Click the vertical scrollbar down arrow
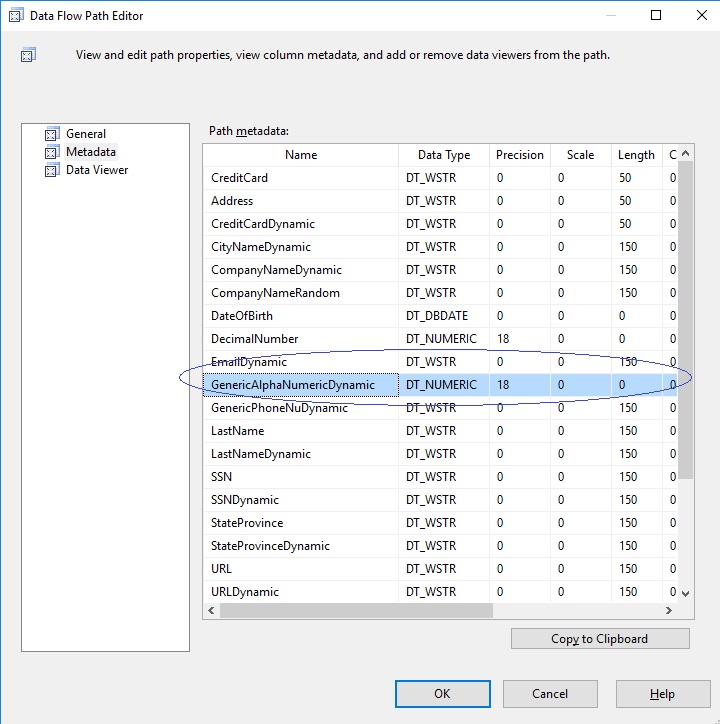Viewport: 720px width, 724px height. [x=685, y=593]
